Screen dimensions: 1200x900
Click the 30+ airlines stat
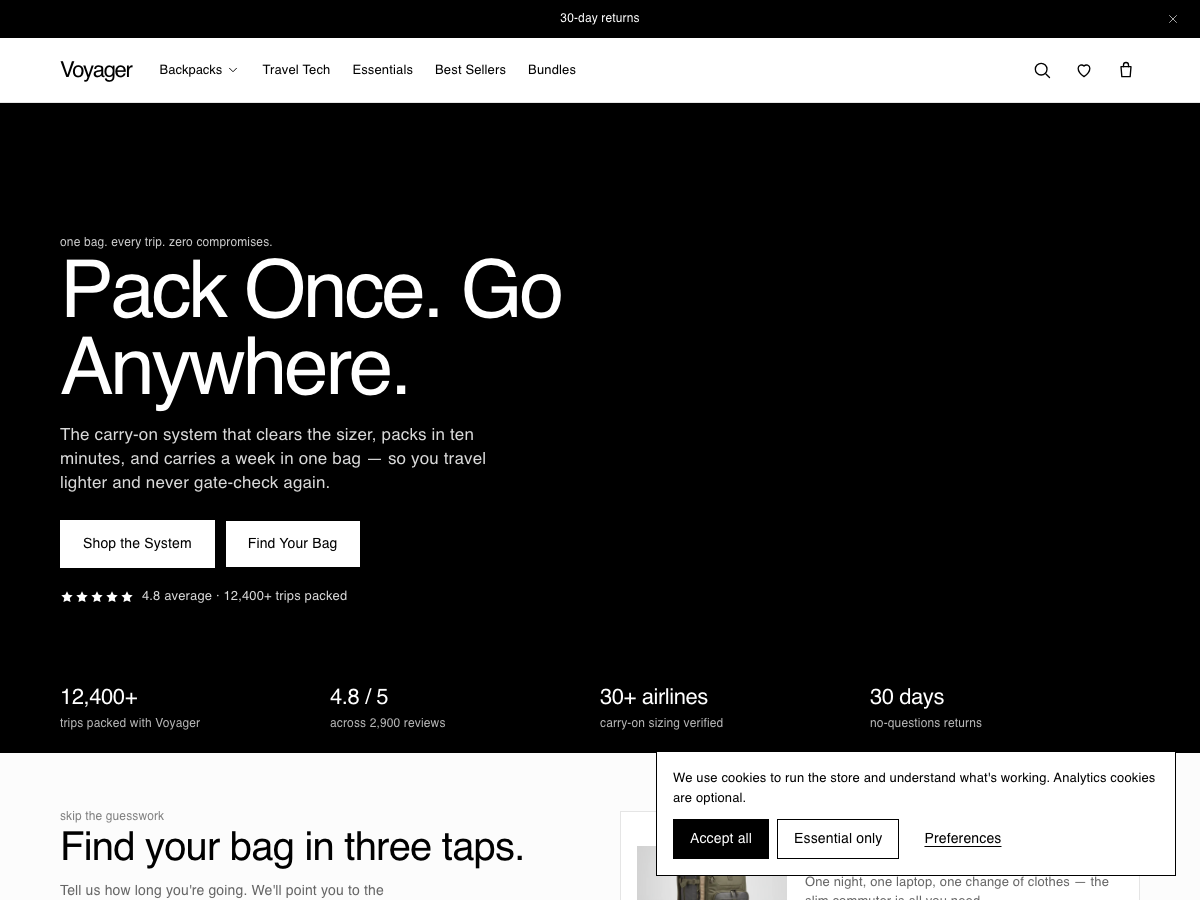point(661,707)
